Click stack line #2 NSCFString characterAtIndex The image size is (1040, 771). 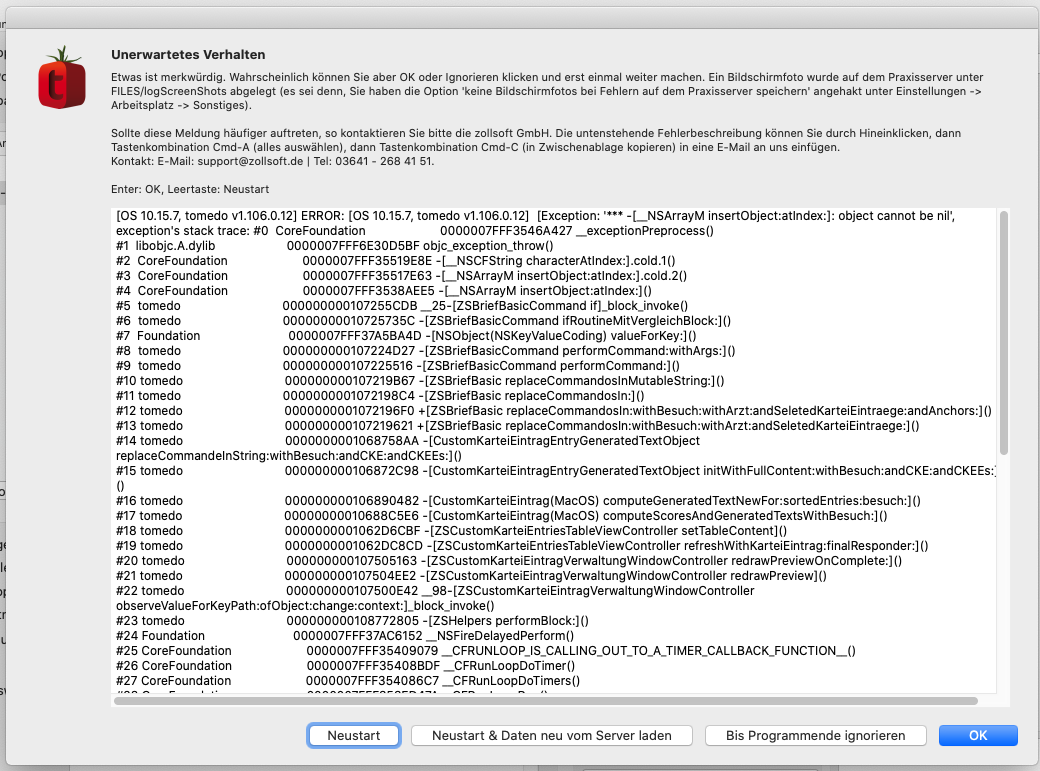point(396,261)
